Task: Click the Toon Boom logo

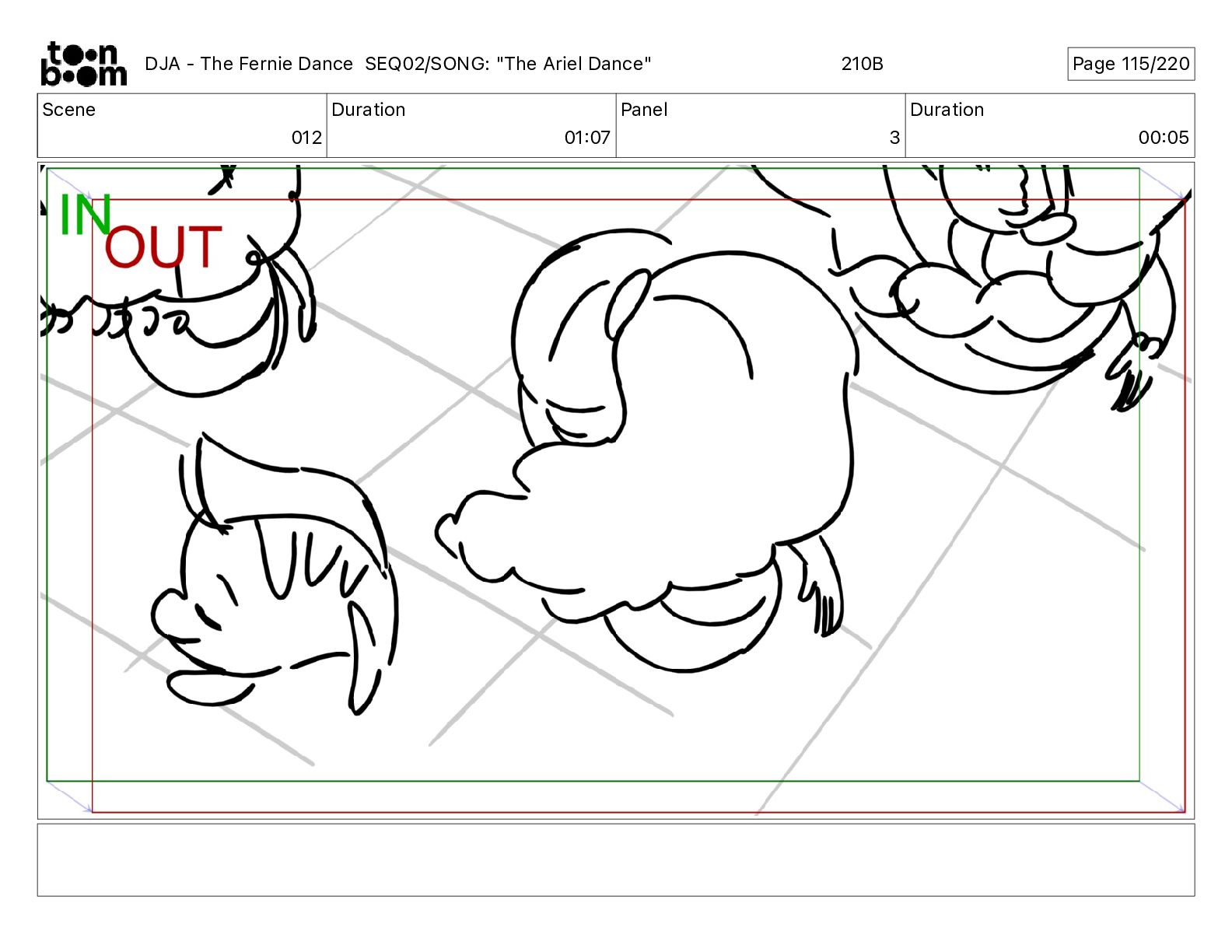Action: (x=83, y=64)
